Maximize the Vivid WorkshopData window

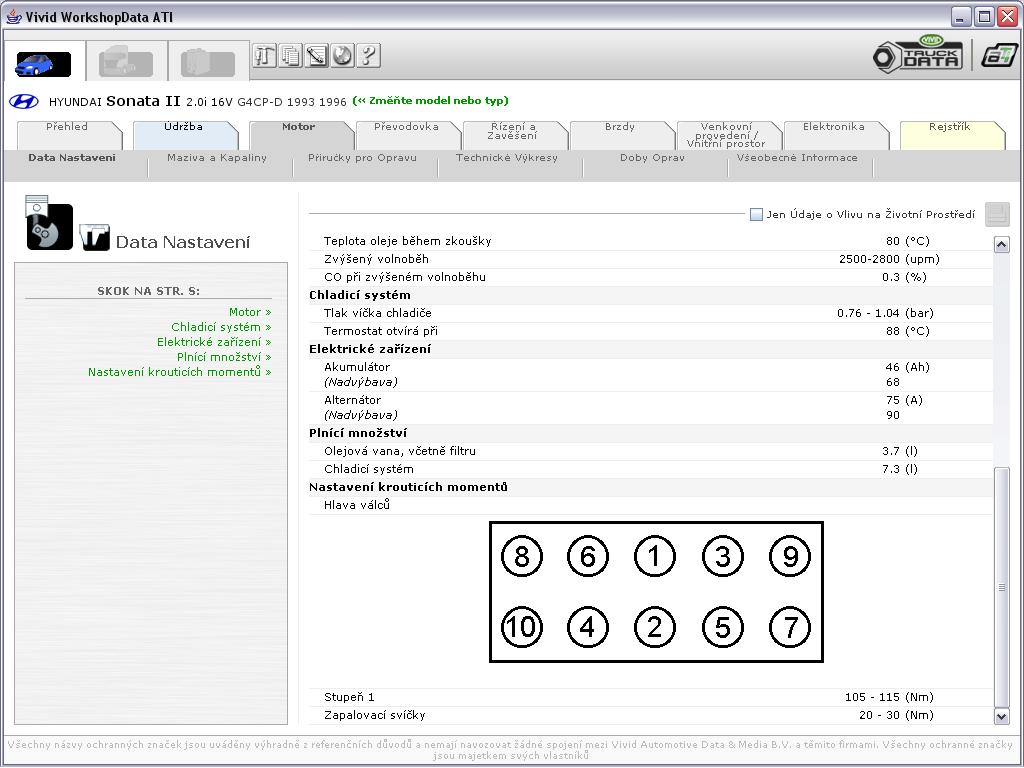tap(984, 17)
